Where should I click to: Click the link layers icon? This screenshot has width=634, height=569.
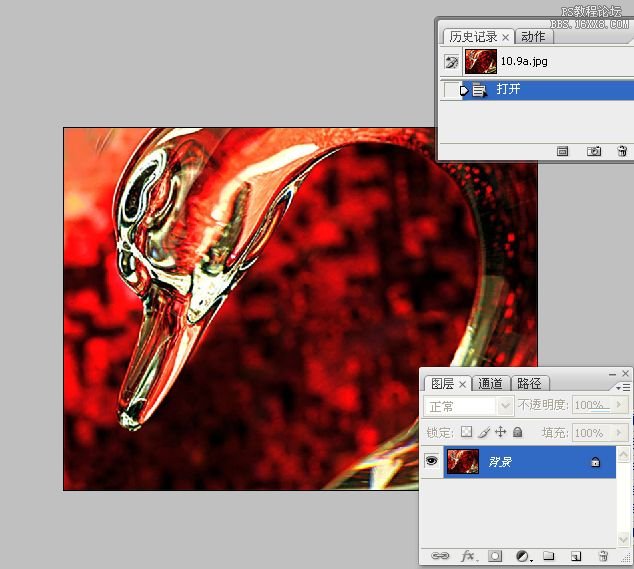(x=440, y=556)
